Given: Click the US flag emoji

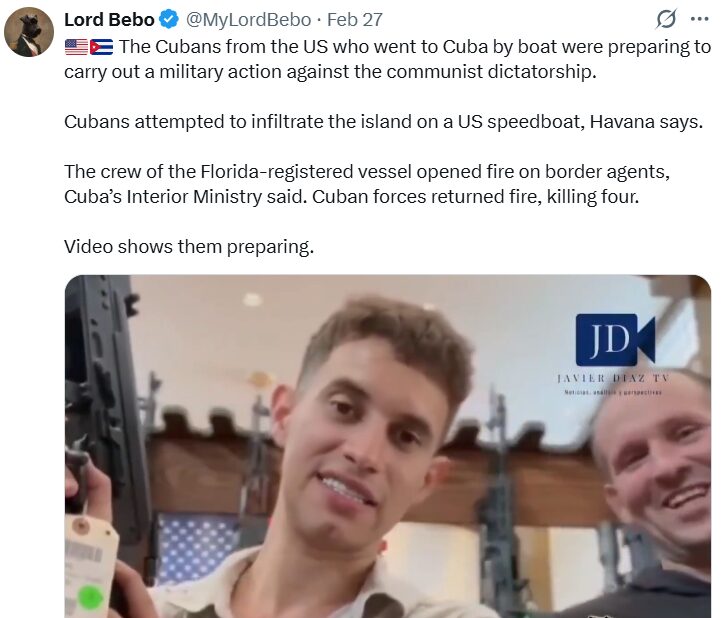Looking at the screenshot, I should tap(76, 47).
